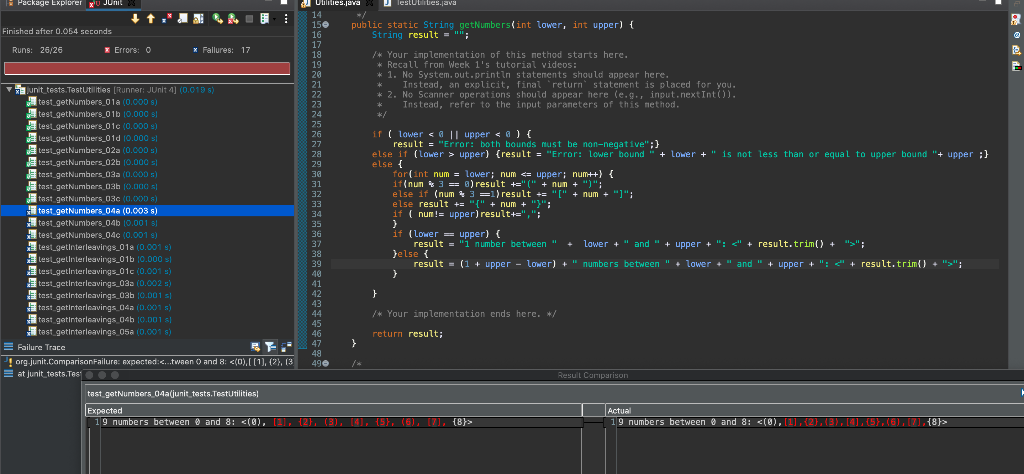1024x474 pixels.
Task: Open the JUnit view menu (three dots)
Action: point(286,18)
